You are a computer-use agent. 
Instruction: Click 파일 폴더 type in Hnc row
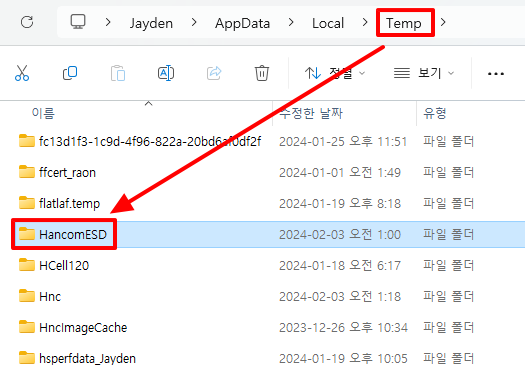pos(449,297)
